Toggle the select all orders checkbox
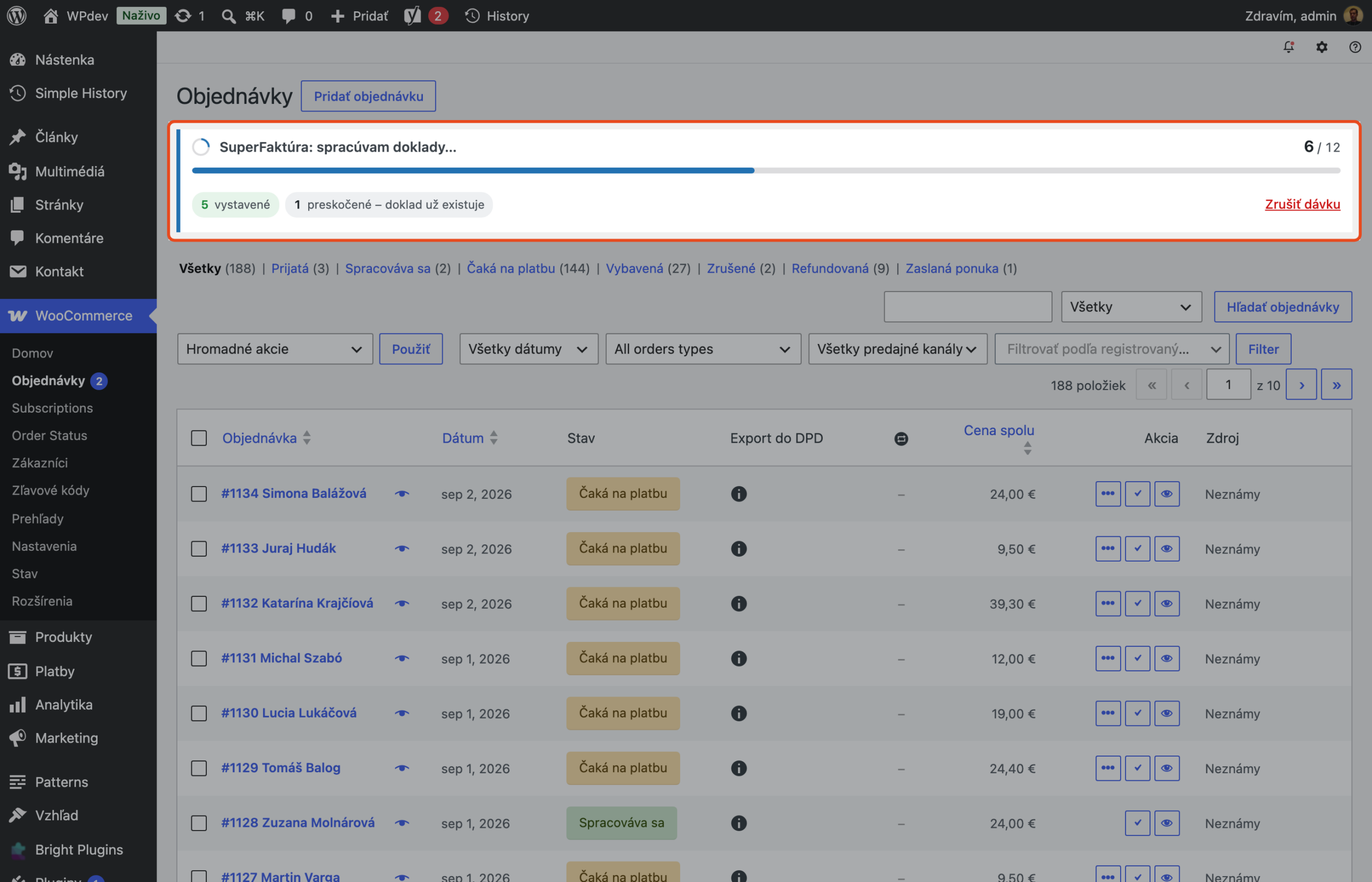 [x=199, y=438]
